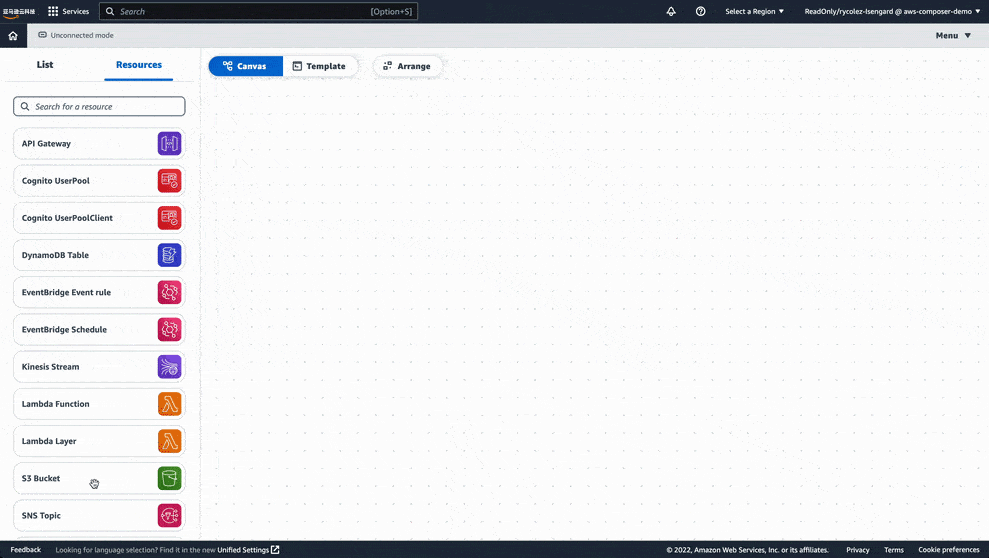Open the Select a Region dropdown
989x558 pixels.
(754, 11)
